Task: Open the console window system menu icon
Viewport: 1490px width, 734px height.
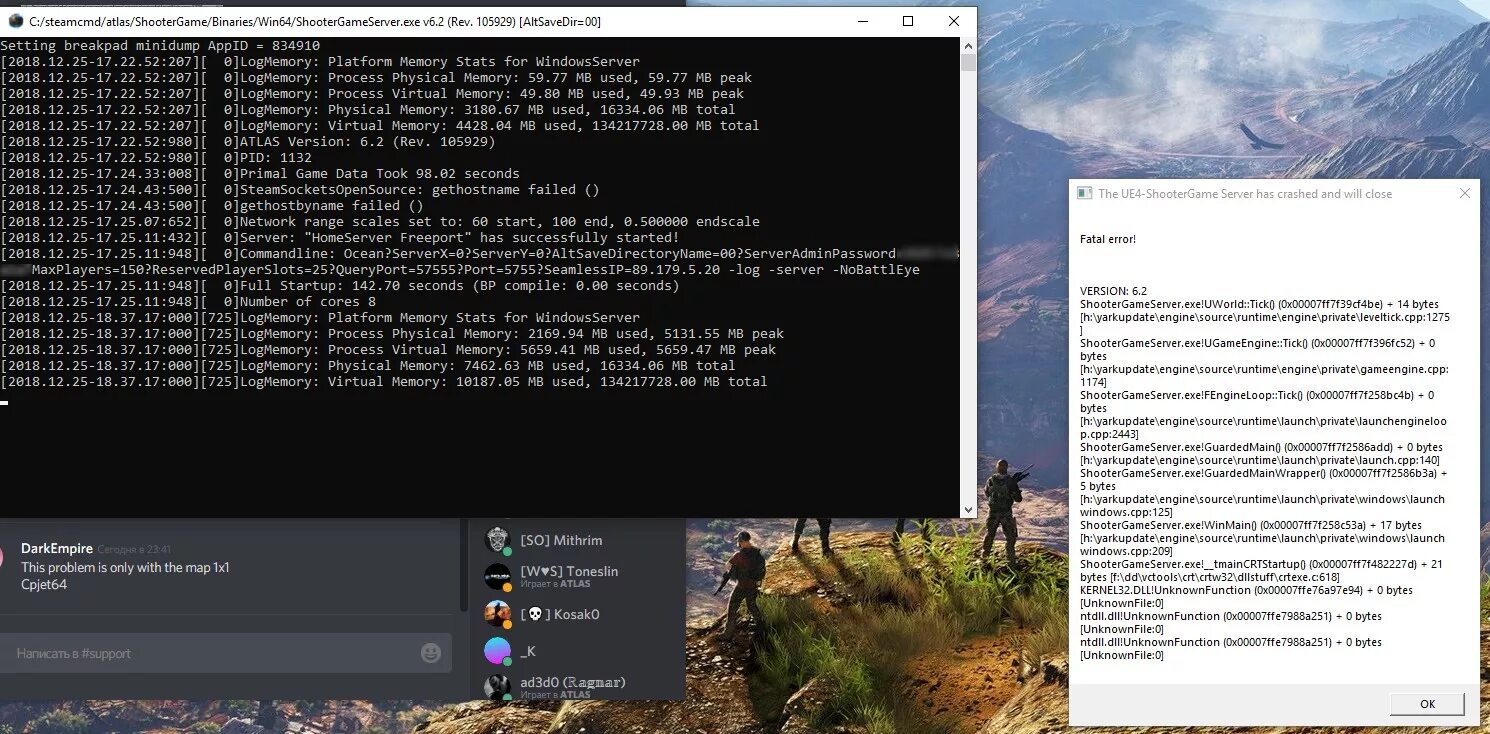Action: click(15, 21)
